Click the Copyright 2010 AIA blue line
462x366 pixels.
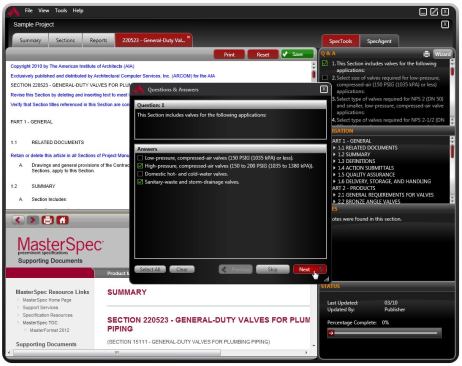click(x=72, y=66)
